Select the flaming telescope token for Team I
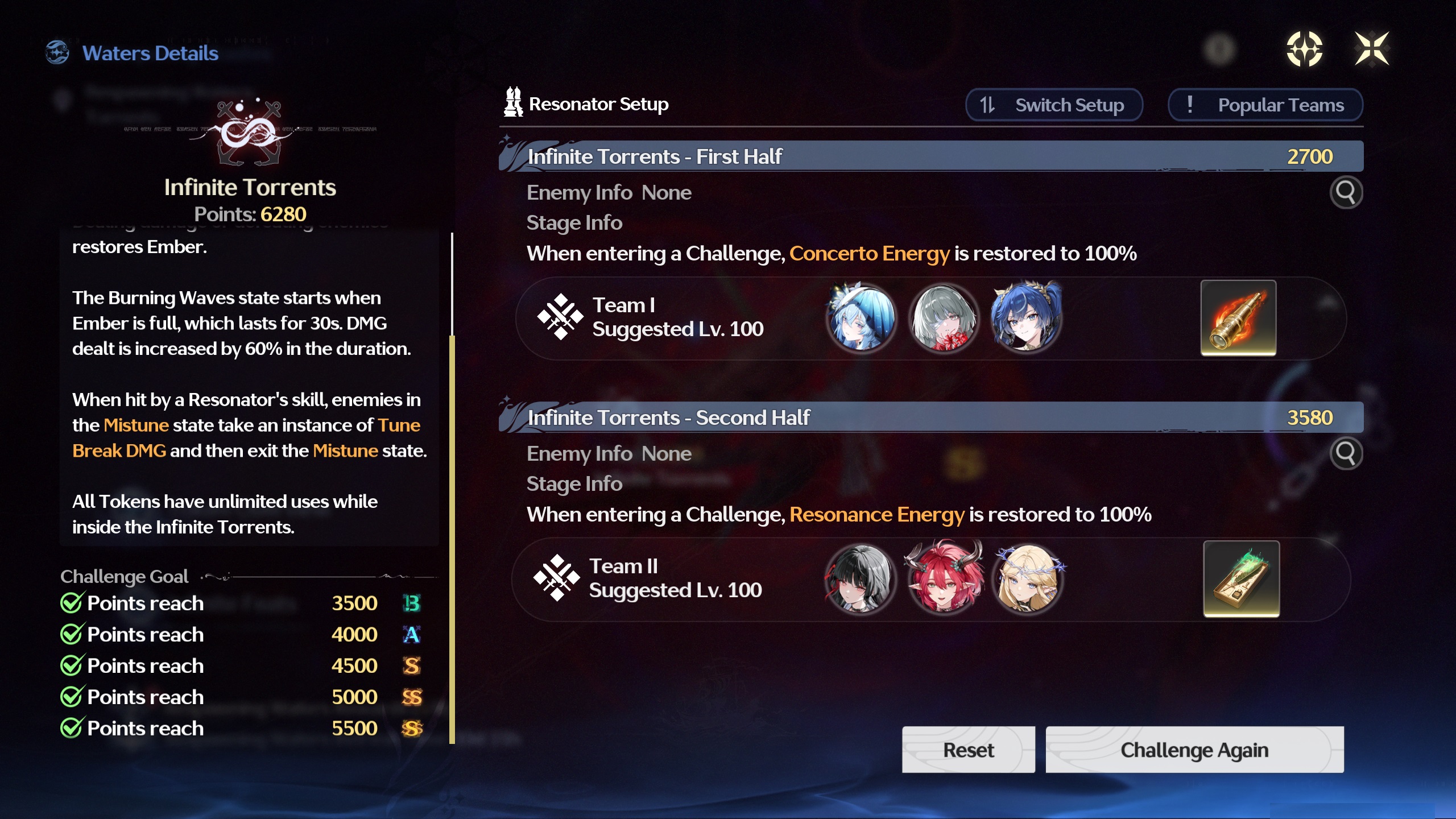Image resolution: width=1456 pixels, height=819 pixels. pyautogui.click(x=1238, y=318)
